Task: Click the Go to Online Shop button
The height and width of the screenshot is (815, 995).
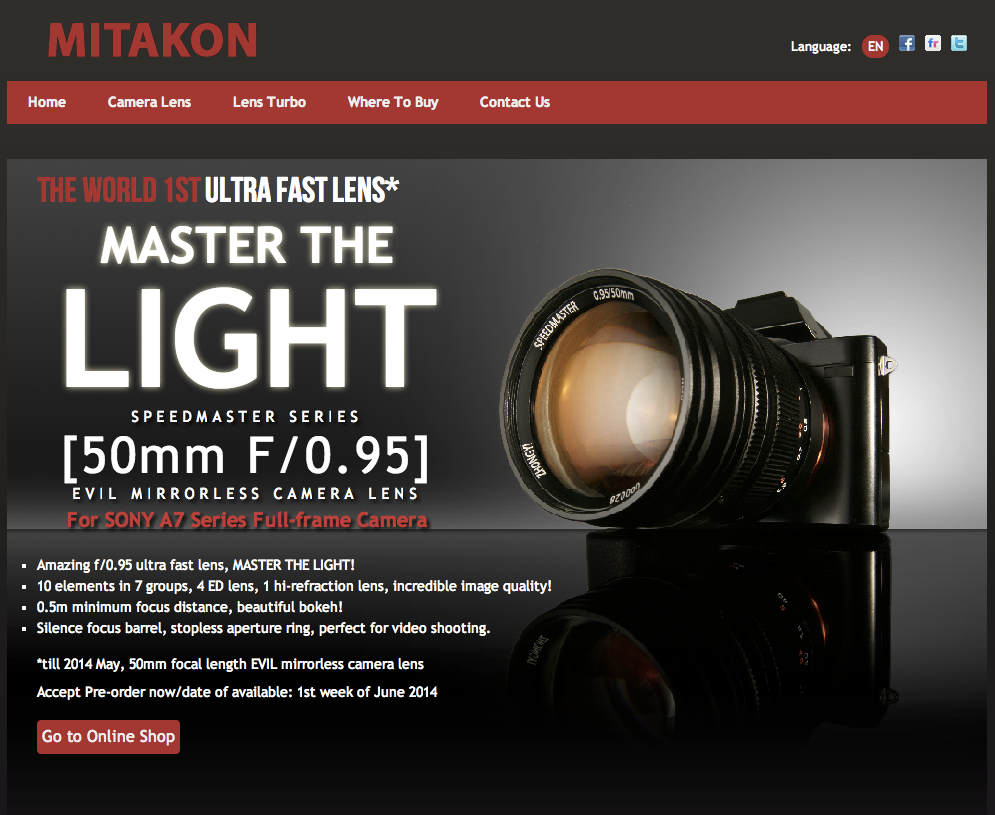Action: click(109, 737)
